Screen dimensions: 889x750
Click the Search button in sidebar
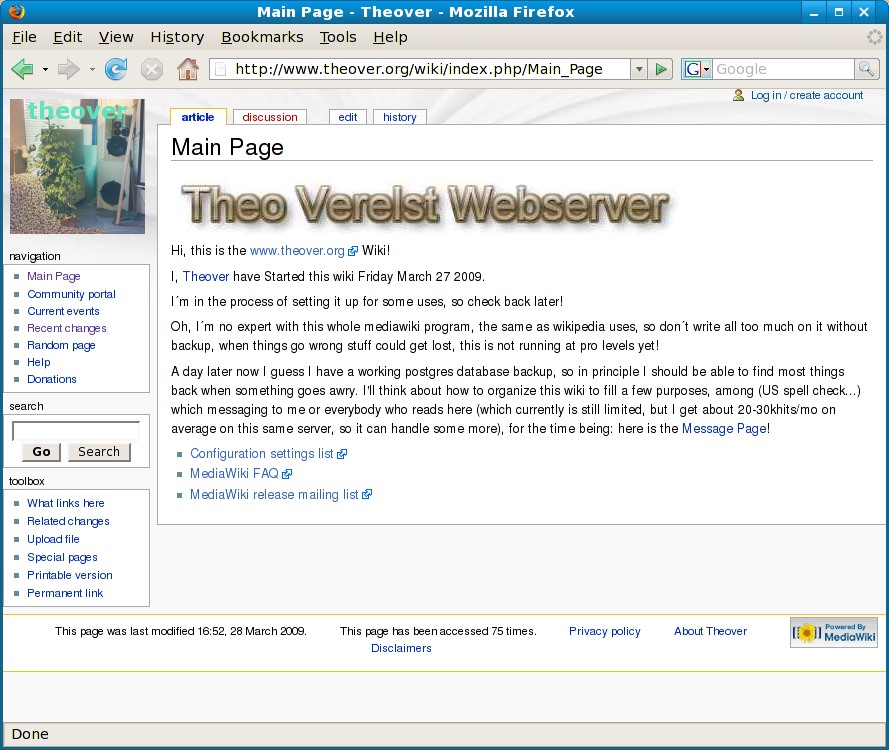[x=99, y=452]
